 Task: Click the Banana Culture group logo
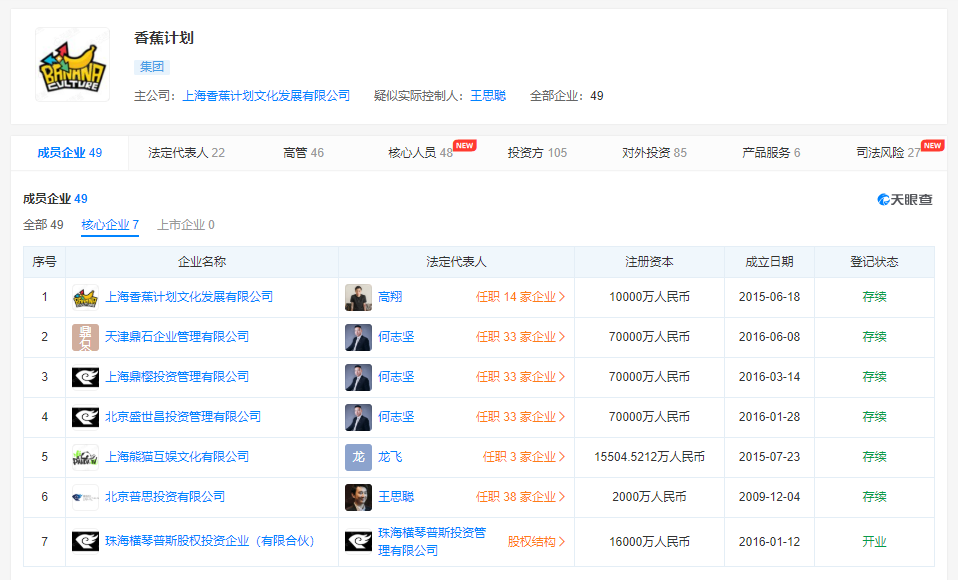73,64
